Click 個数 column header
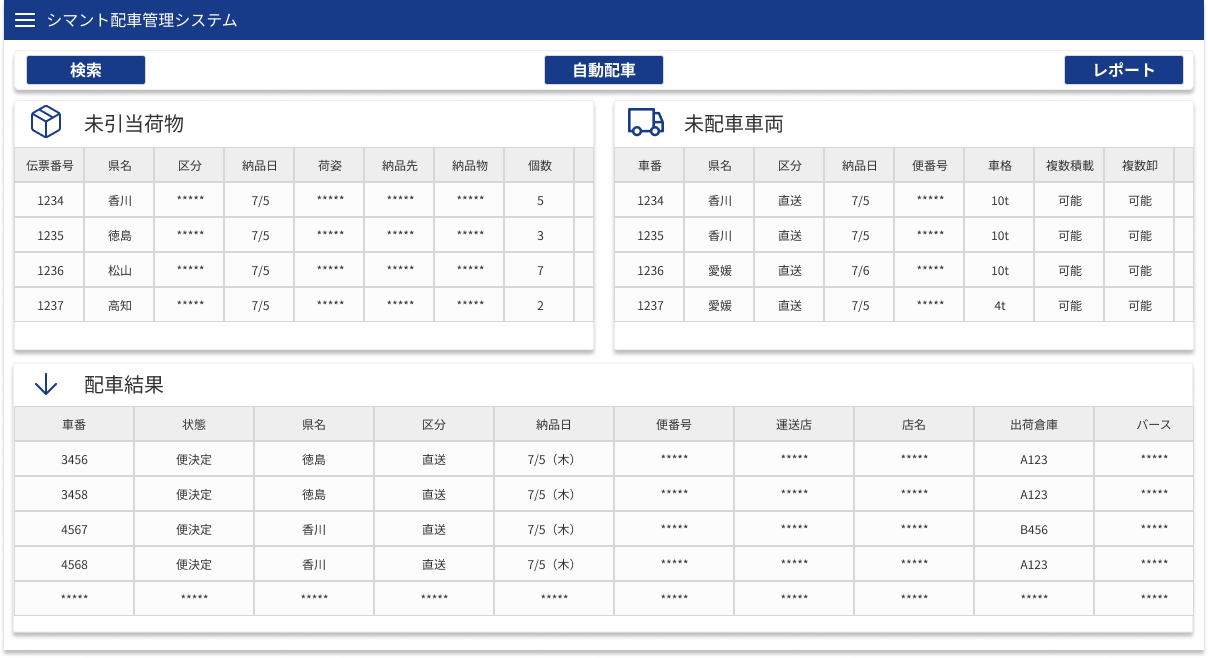The width and height of the screenshot is (1208, 658). [540, 165]
